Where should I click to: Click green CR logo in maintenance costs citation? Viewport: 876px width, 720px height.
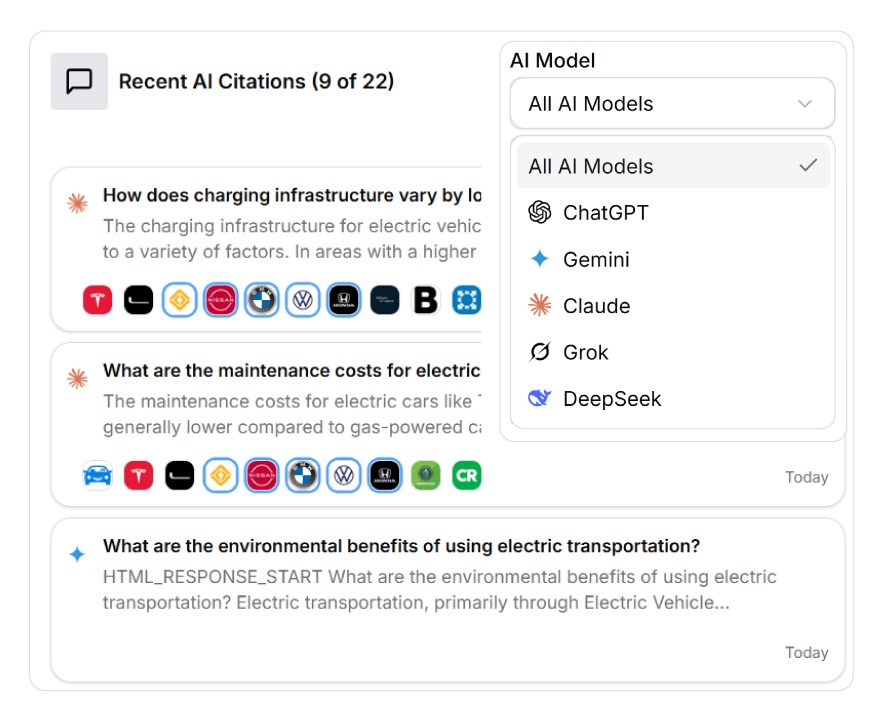[466, 475]
